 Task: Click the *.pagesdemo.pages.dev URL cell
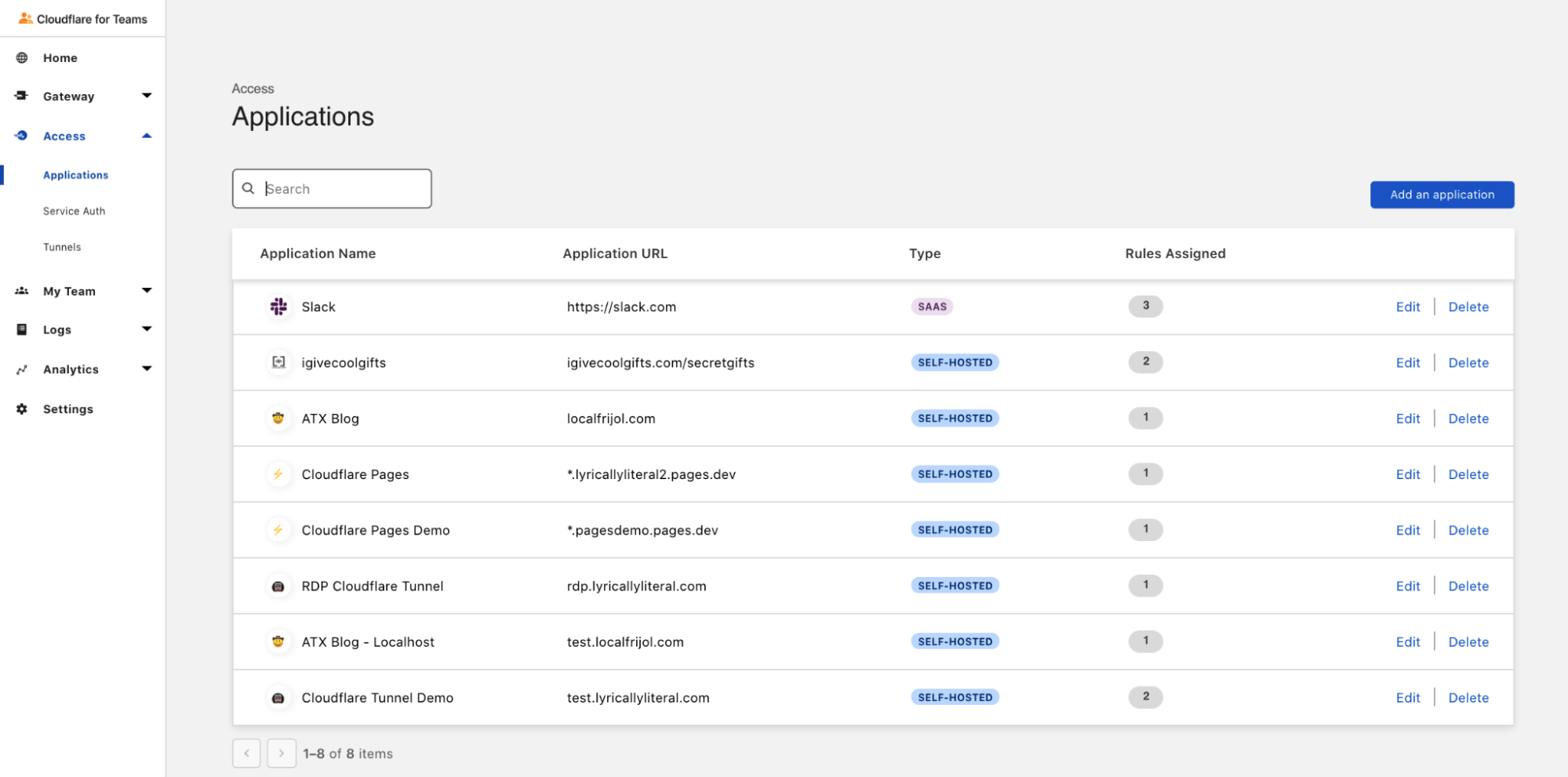pos(642,530)
